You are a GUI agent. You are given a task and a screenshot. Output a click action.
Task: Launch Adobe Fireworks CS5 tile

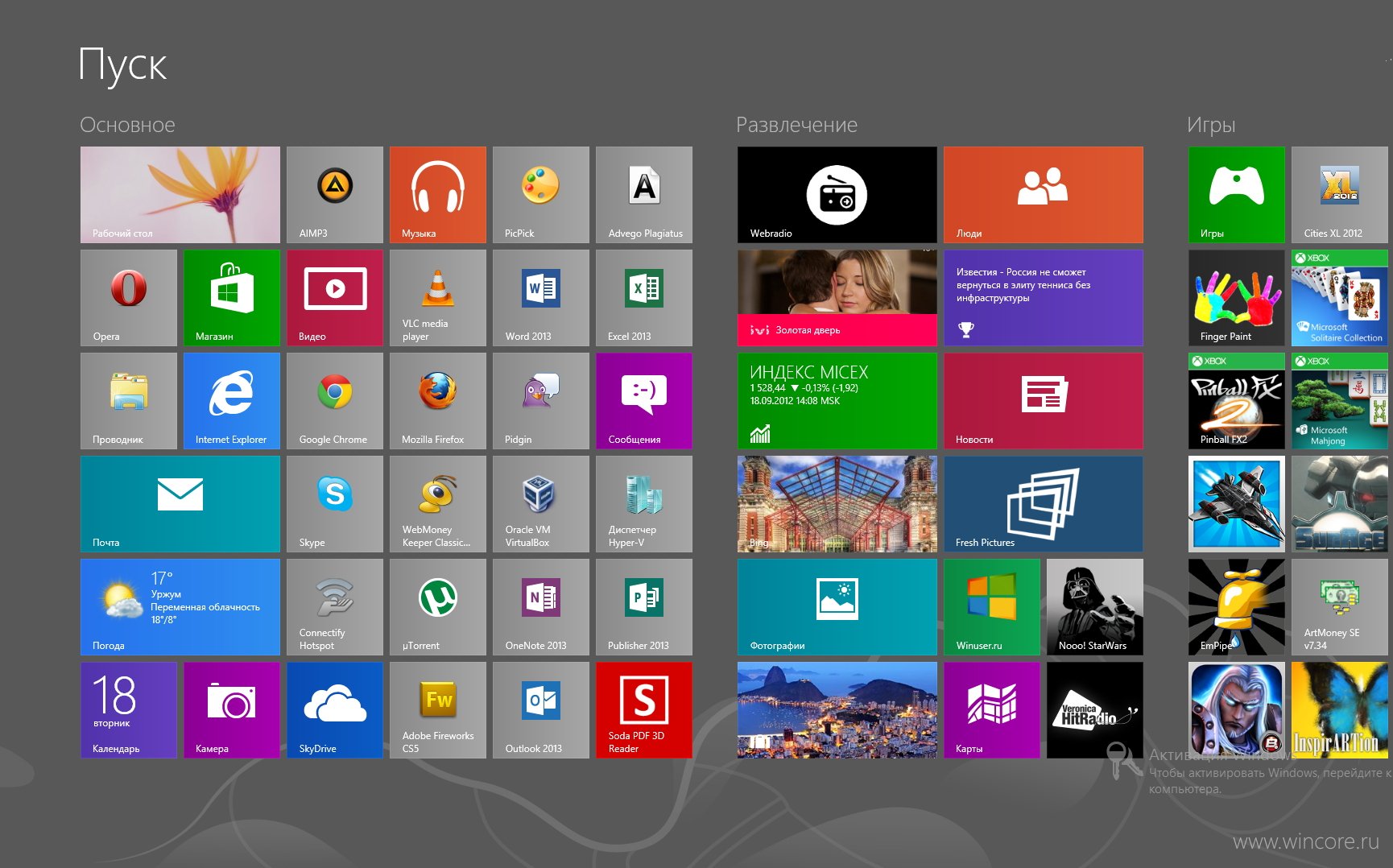point(438,710)
